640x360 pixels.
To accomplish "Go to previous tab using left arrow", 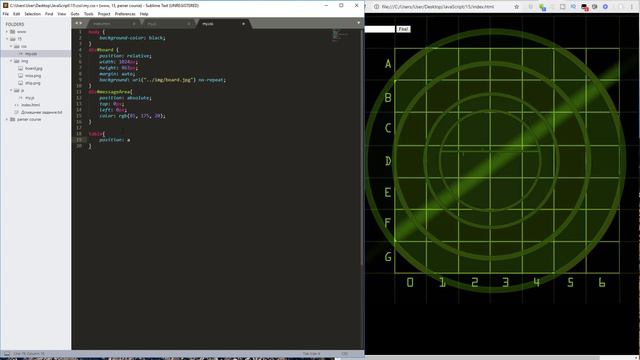I will [x=76, y=23].
